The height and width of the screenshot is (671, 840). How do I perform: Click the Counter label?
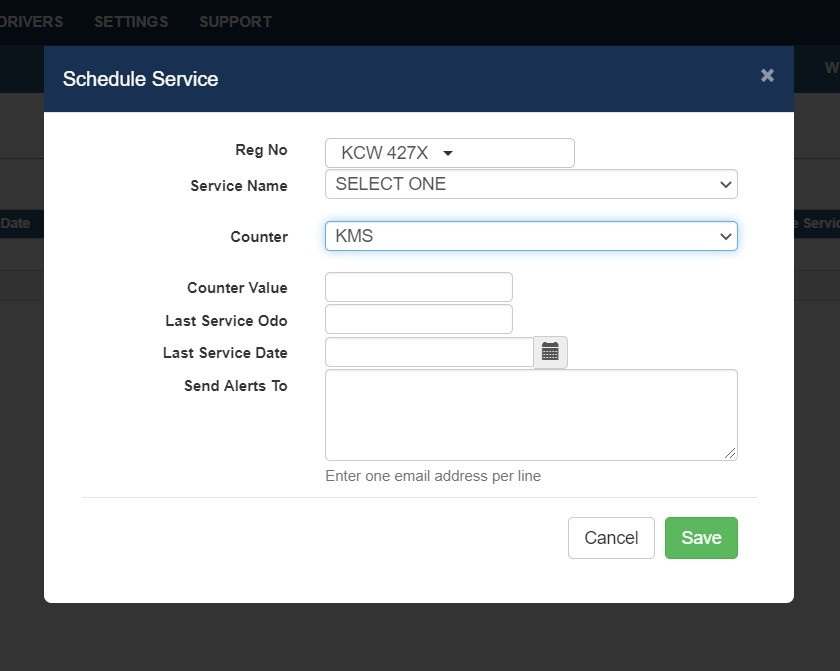[259, 237]
